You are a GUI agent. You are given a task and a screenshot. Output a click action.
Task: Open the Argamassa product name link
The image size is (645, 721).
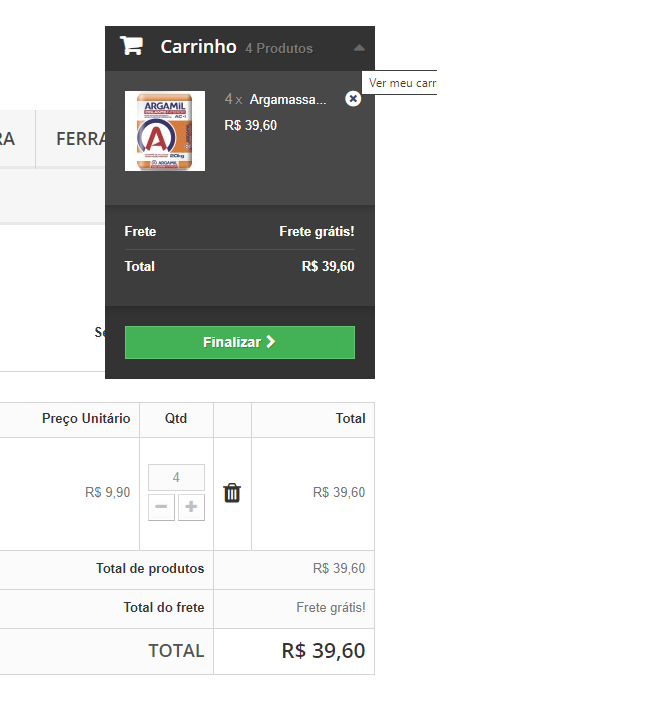(x=288, y=99)
